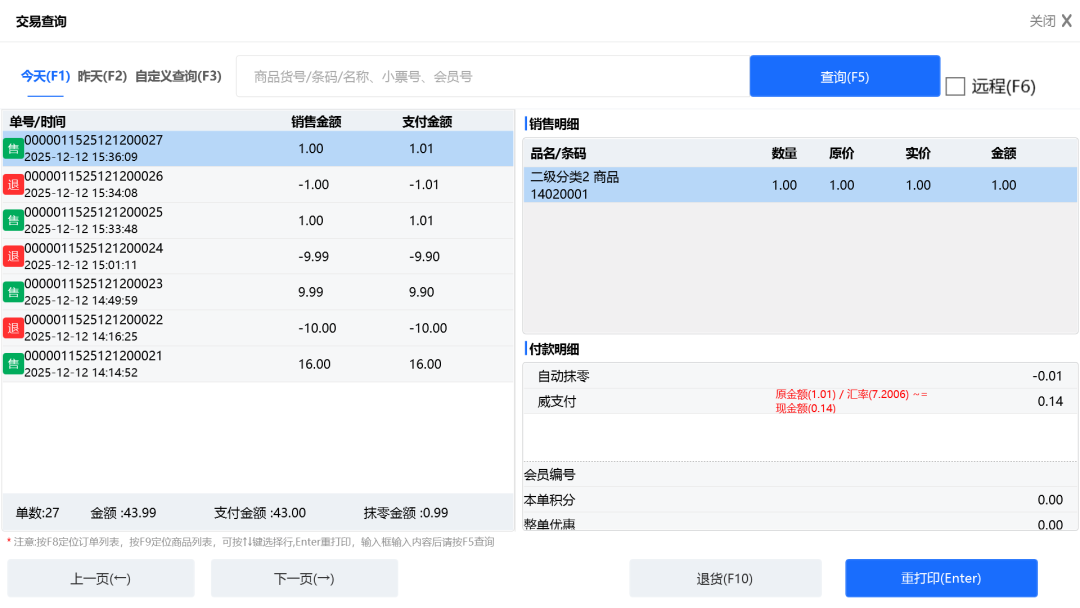Click the 查询(F5) search button

click(x=844, y=77)
